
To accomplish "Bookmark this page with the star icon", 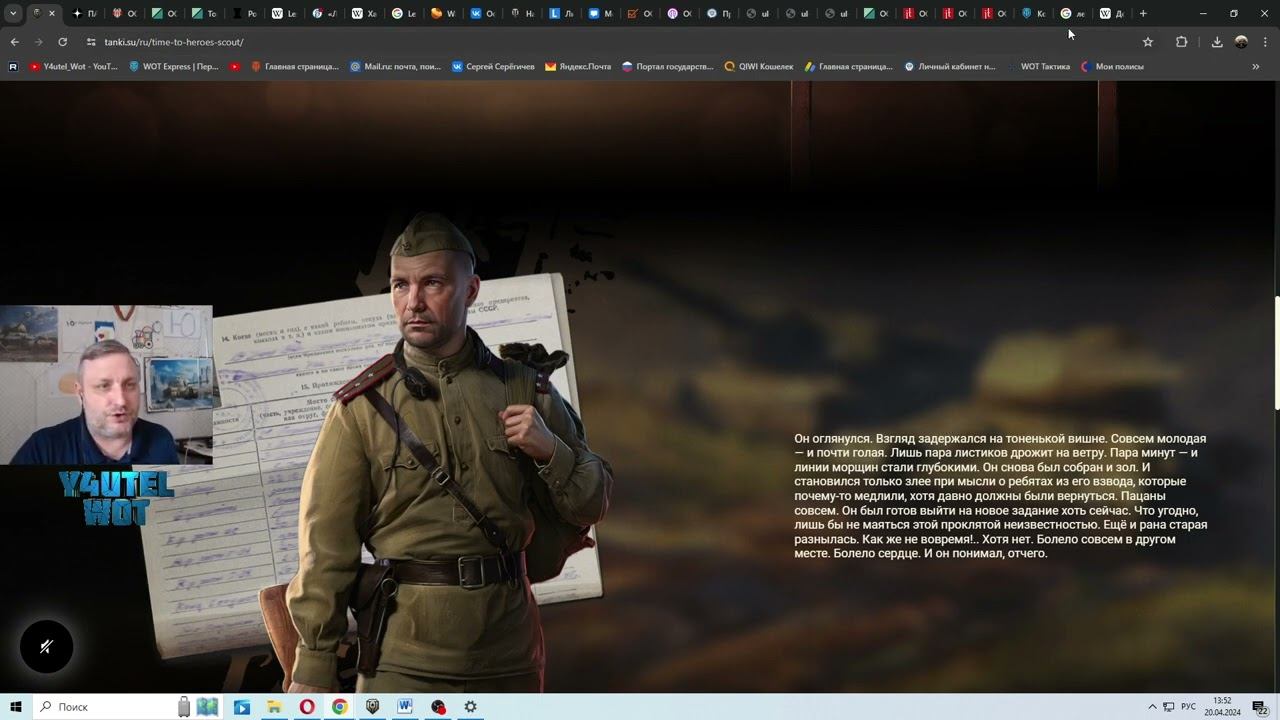I will tap(1148, 42).
